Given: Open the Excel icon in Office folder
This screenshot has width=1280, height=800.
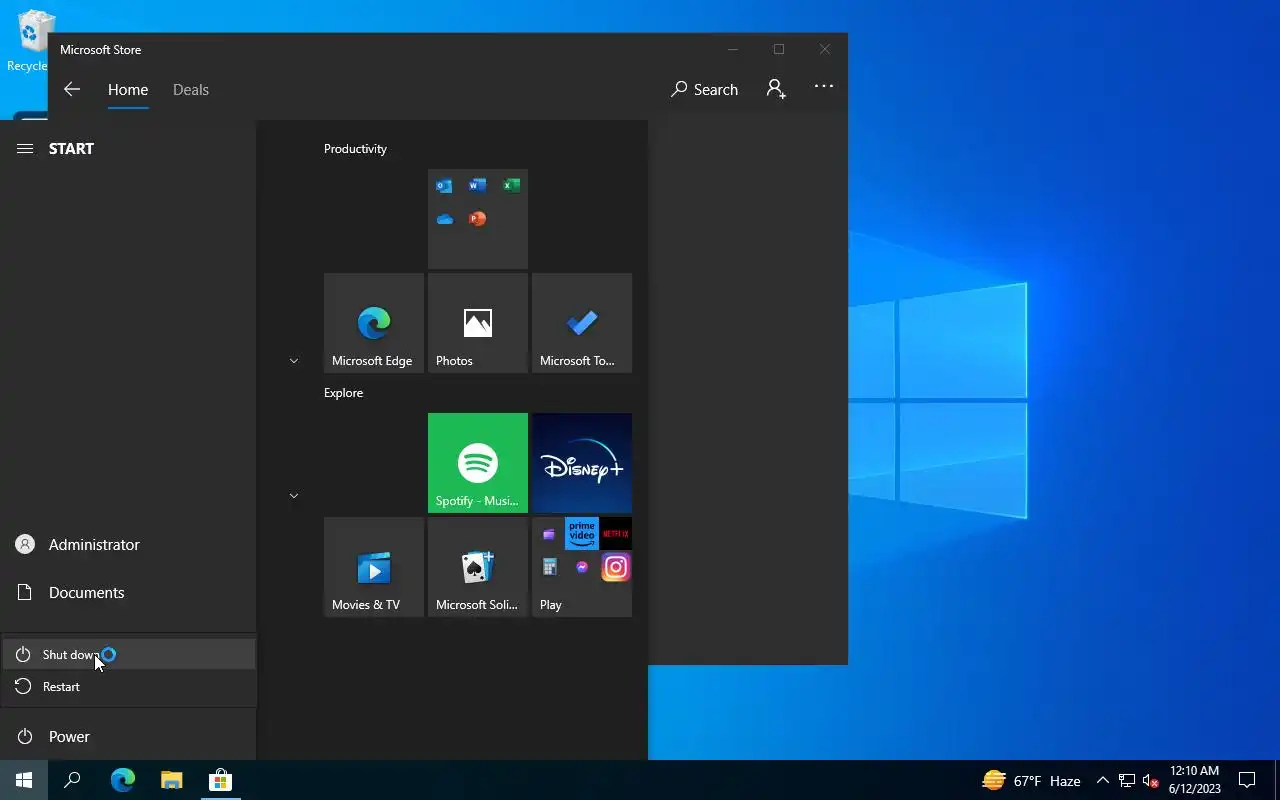Looking at the screenshot, I should tap(511, 185).
